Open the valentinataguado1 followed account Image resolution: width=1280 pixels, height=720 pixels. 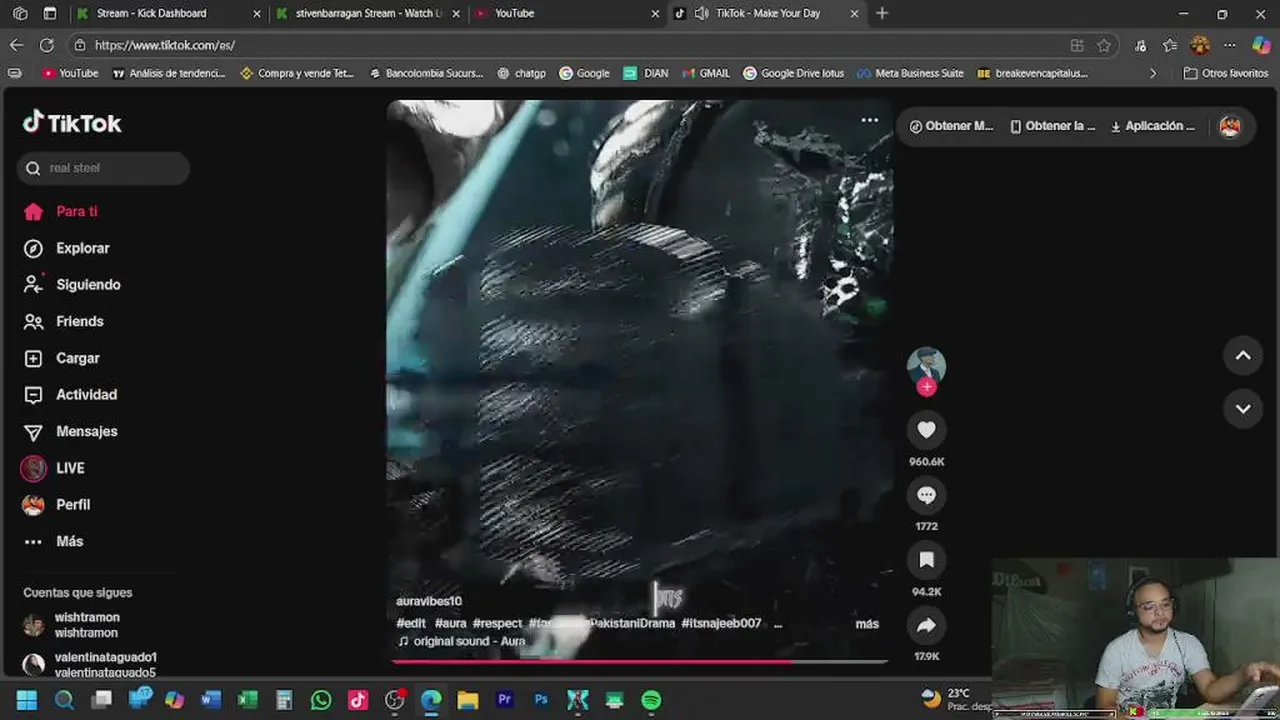[x=90, y=664]
